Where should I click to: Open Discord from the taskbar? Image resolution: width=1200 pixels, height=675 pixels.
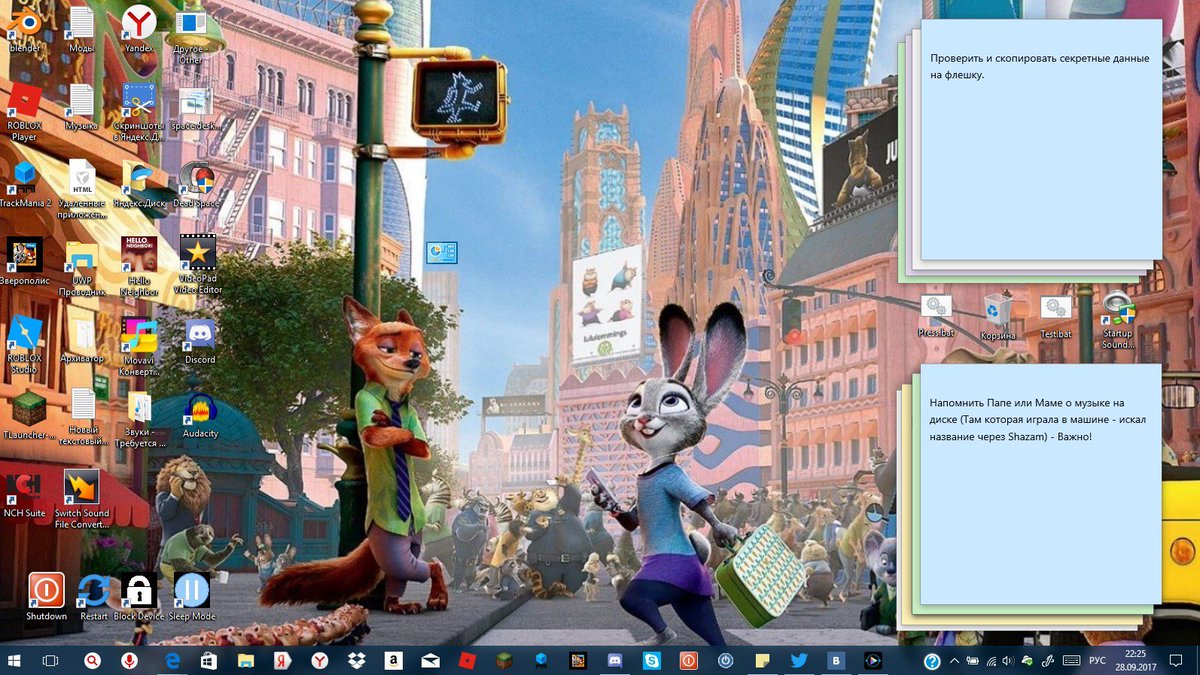tap(615, 660)
